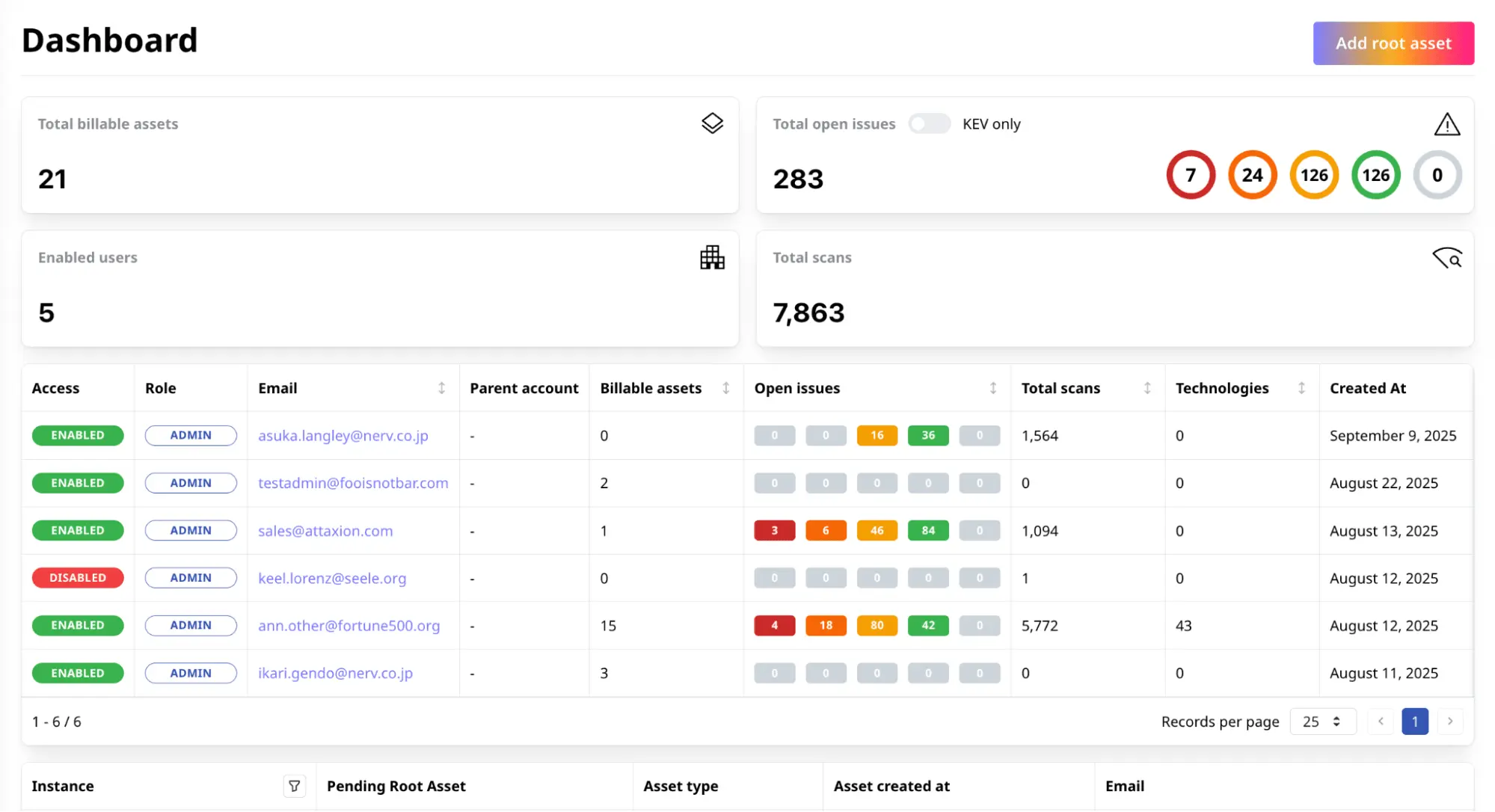The height and width of the screenshot is (812, 1495).
Task: Click the red critical issues circle showing 7
Action: [x=1190, y=175]
